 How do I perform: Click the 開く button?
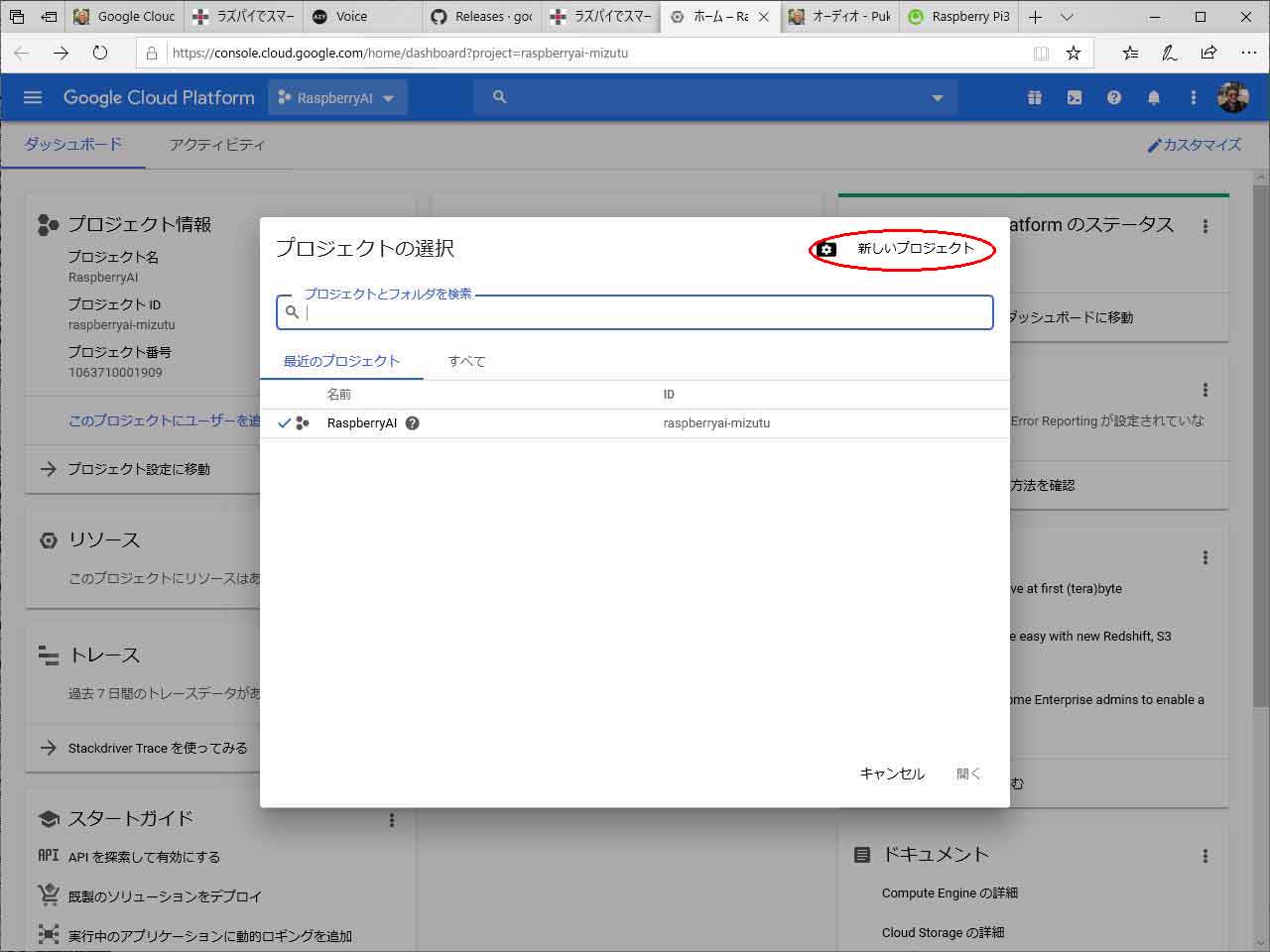coord(968,773)
